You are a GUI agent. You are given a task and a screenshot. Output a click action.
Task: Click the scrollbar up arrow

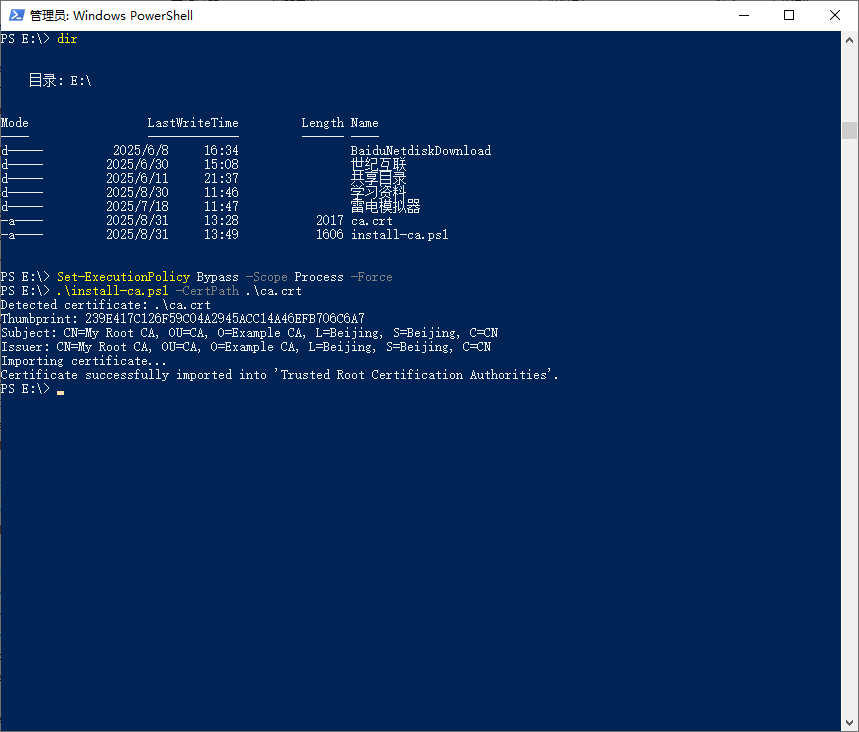click(x=850, y=39)
